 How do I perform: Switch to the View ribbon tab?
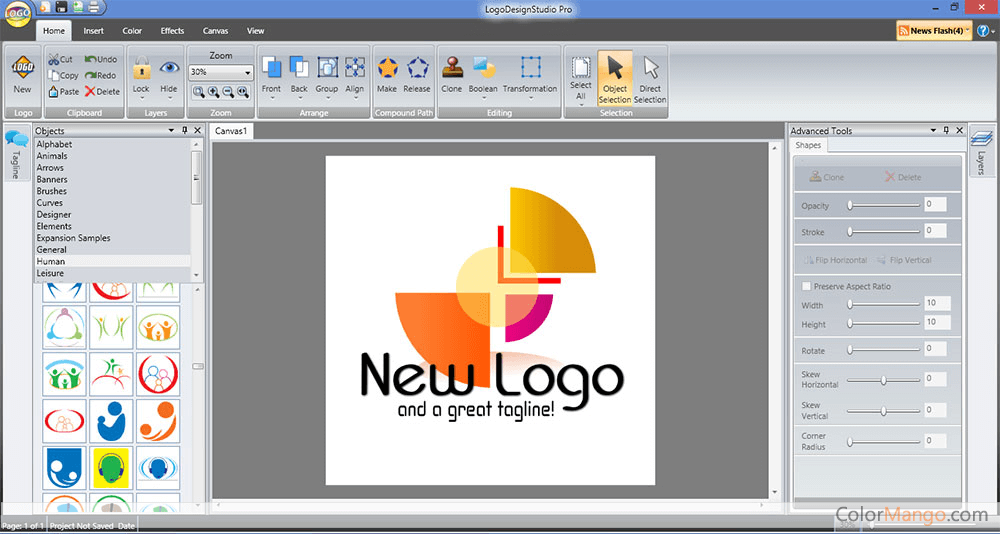tap(256, 31)
